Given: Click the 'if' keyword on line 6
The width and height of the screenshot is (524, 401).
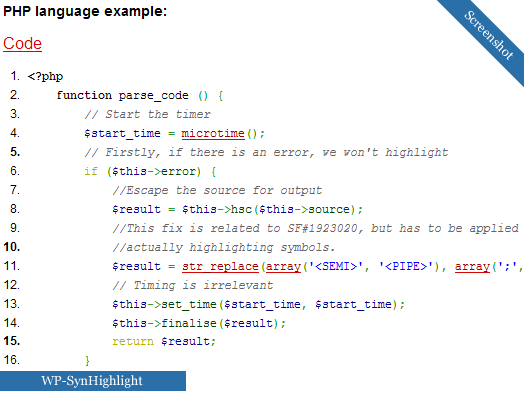Looking at the screenshot, I should pos(91,171).
